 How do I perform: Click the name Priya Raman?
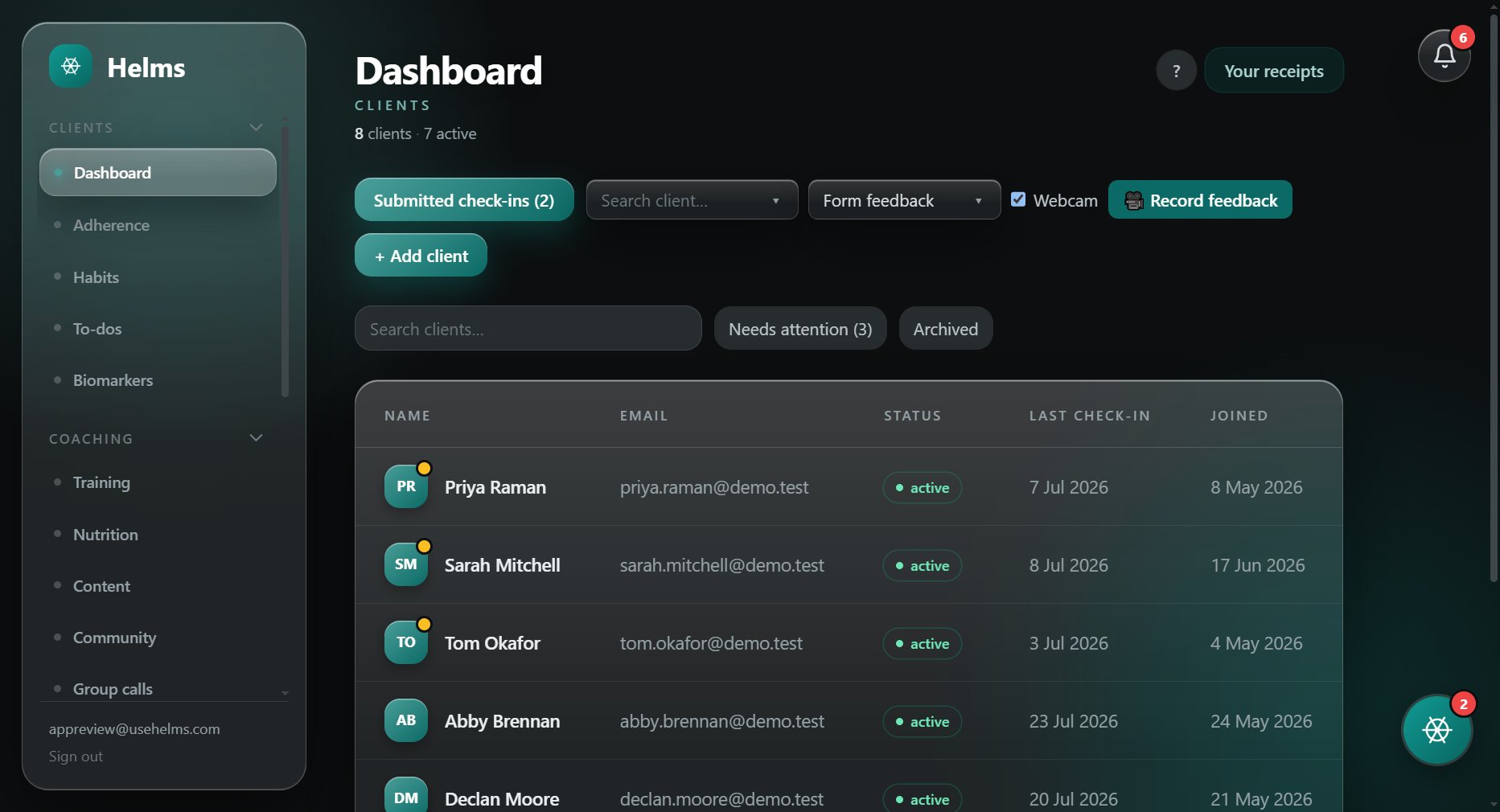click(x=495, y=487)
